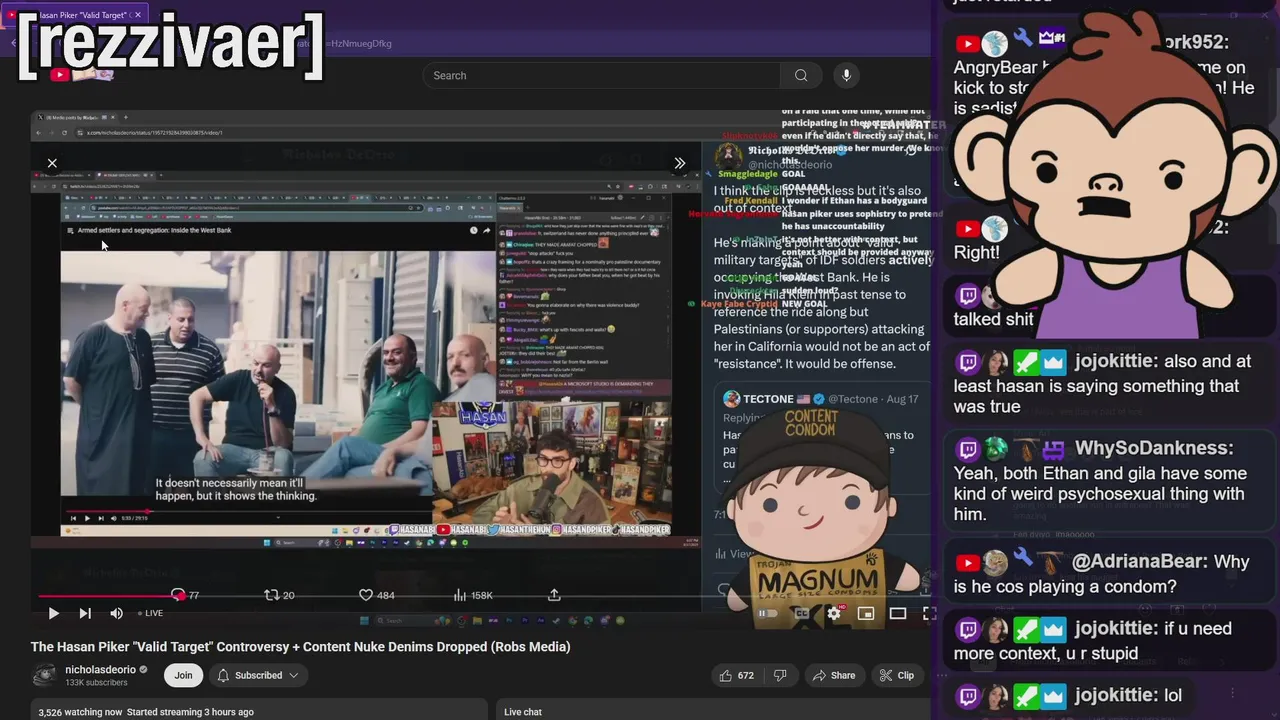Click the 3,526 watching now text
The height and width of the screenshot is (720, 1280).
point(80,712)
